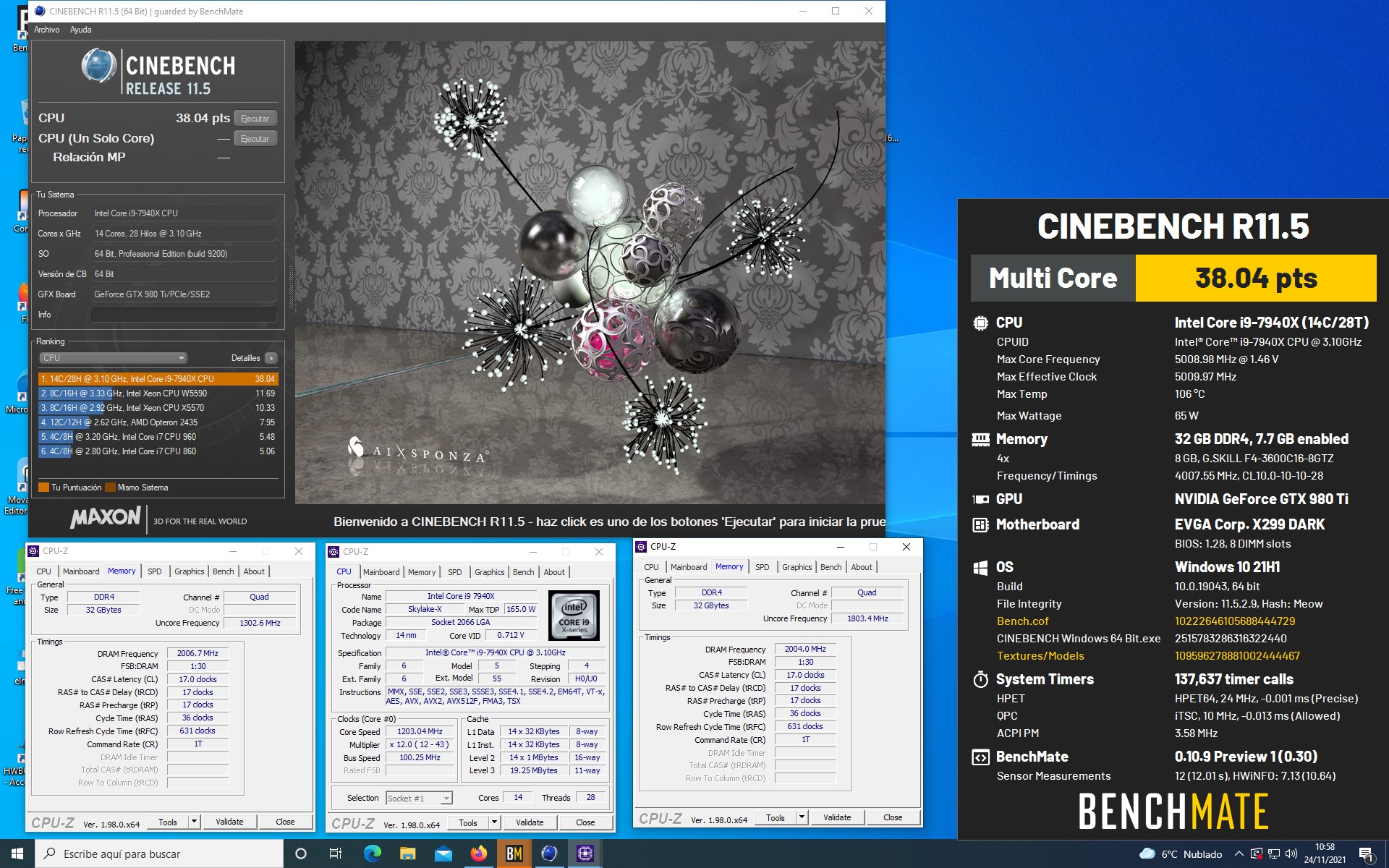The image size is (1389, 868).
Task: Click the yellow 38.04 pts score banner
Action: click(x=1256, y=278)
